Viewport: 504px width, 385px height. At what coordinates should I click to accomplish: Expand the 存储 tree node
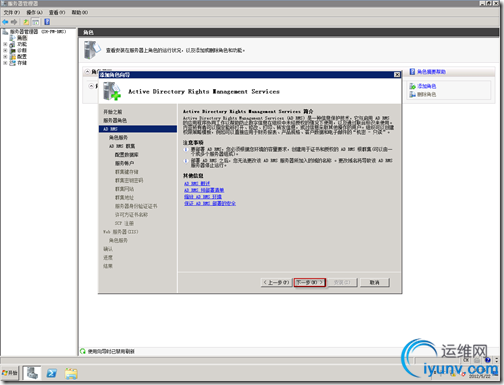tap(5, 63)
